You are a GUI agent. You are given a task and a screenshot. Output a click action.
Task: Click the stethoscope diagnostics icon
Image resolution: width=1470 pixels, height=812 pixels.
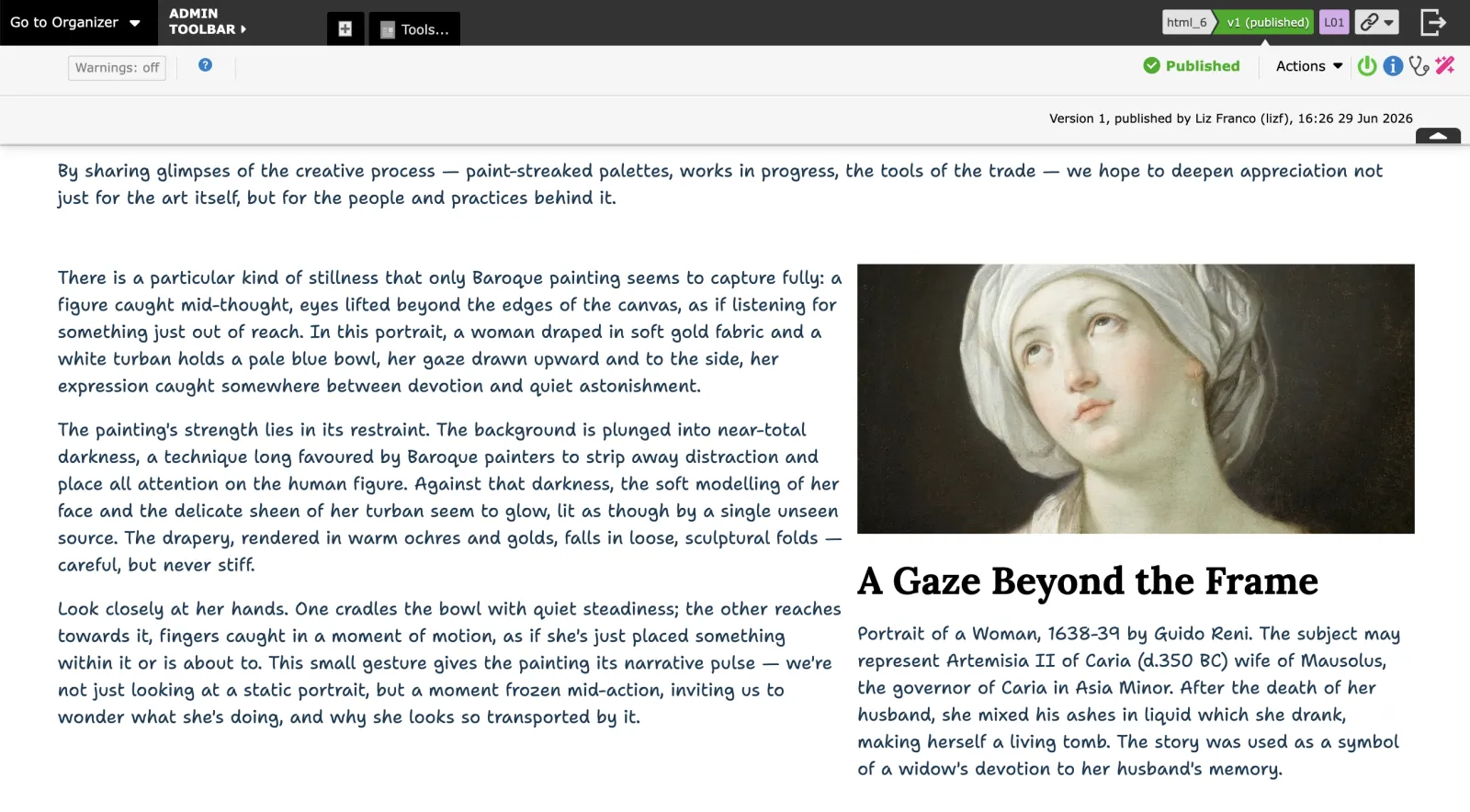pos(1419,66)
